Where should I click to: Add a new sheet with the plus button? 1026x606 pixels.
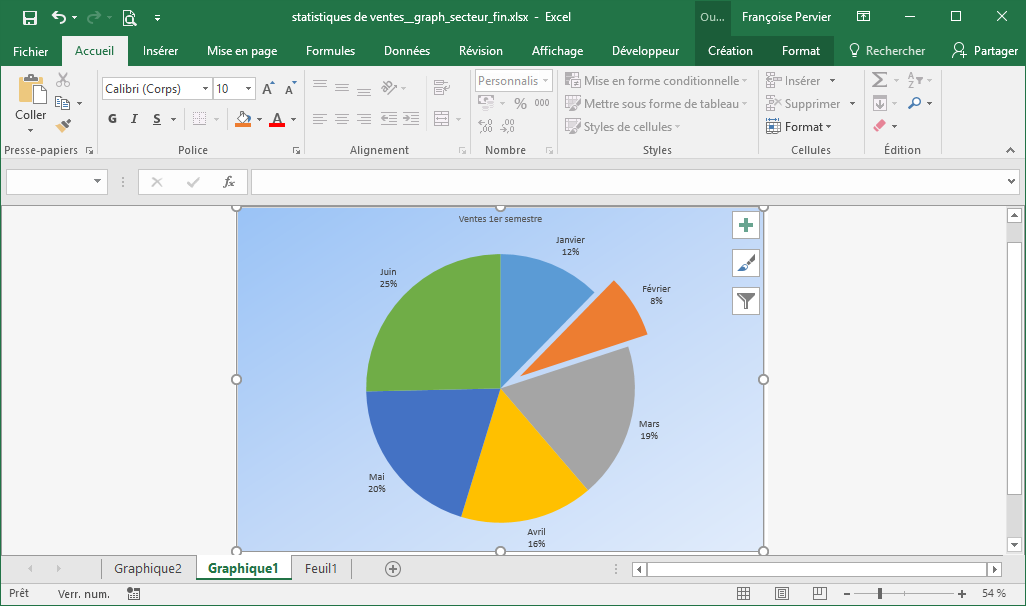[393, 569]
